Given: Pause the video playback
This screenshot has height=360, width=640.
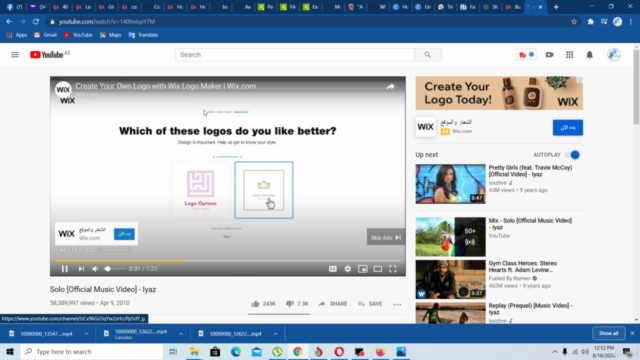Looking at the screenshot, I should (64, 269).
